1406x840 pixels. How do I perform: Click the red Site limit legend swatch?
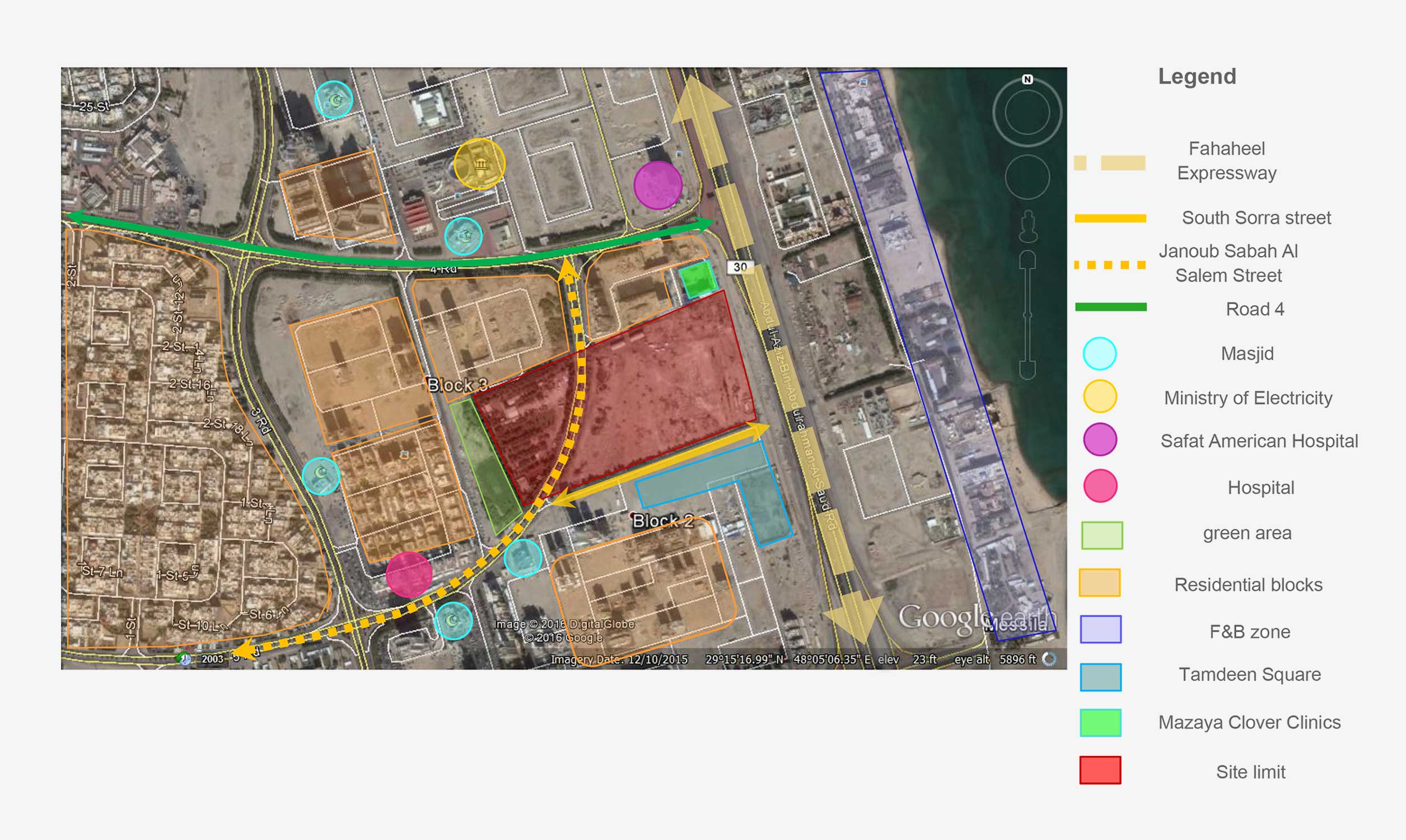pos(1100,770)
